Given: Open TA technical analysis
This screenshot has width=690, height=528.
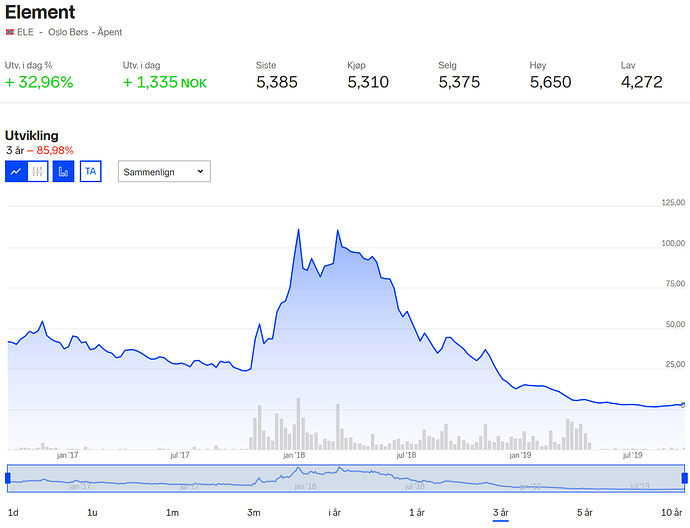Looking at the screenshot, I should 91,171.
